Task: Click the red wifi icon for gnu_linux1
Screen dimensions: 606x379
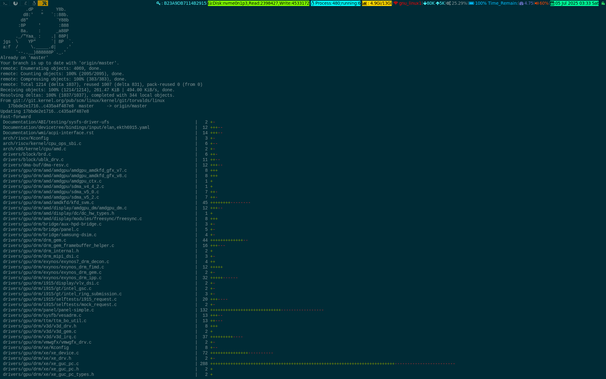Action: (x=396, y=3)
